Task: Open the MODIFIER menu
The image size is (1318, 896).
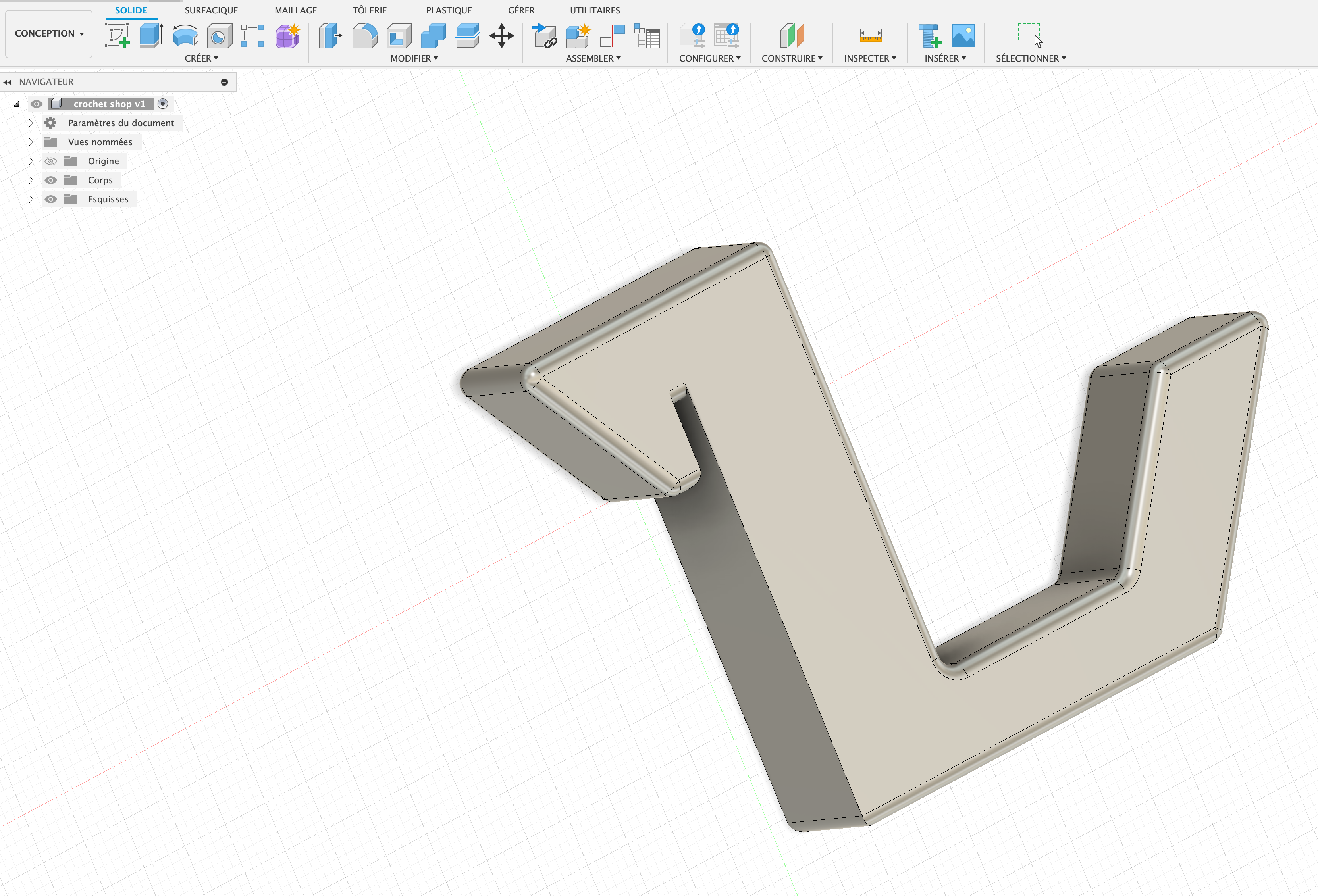Action: (x=414, y=58)
